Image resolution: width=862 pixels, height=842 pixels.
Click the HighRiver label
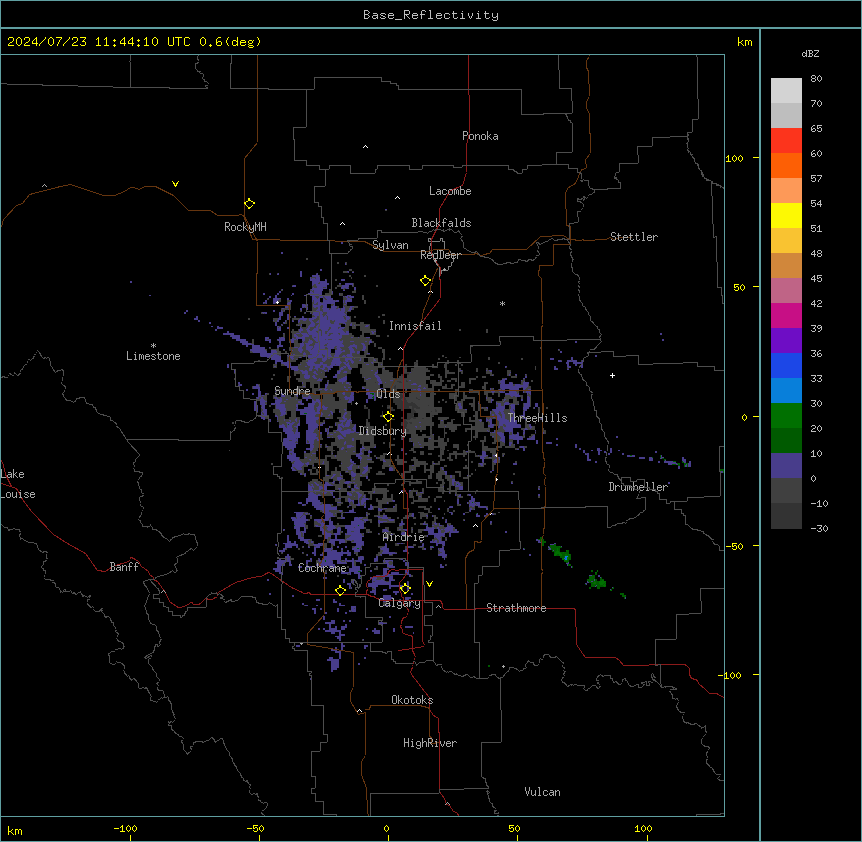coord(430,743)
